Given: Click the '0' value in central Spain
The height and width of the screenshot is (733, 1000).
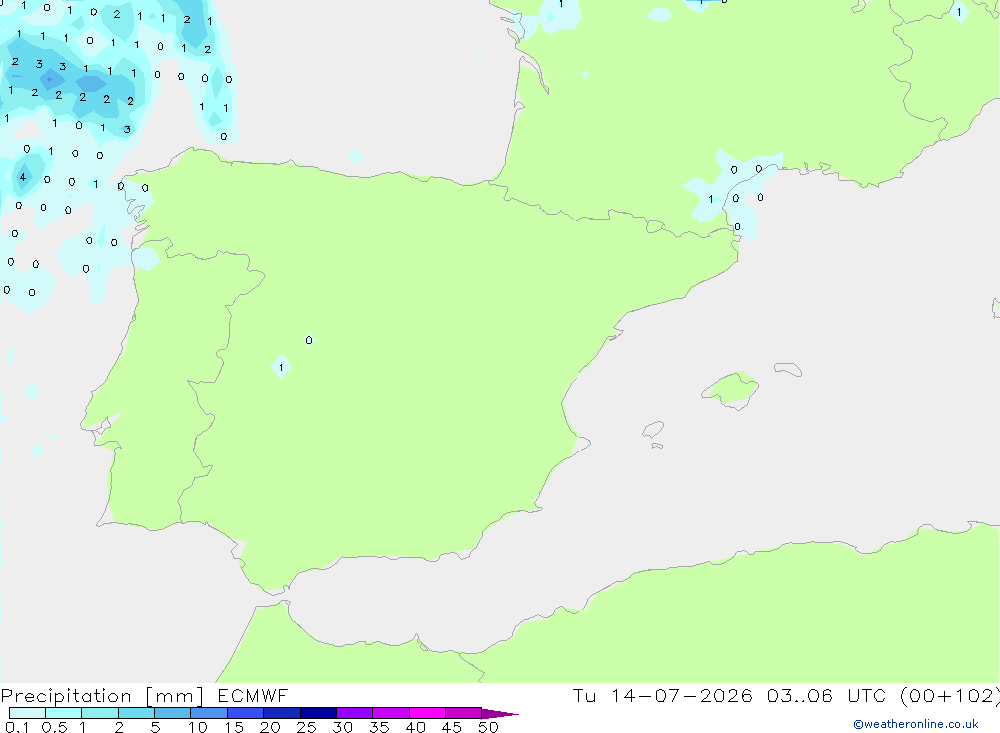Looking at the screenshot, I should click(x=309, y=340).
